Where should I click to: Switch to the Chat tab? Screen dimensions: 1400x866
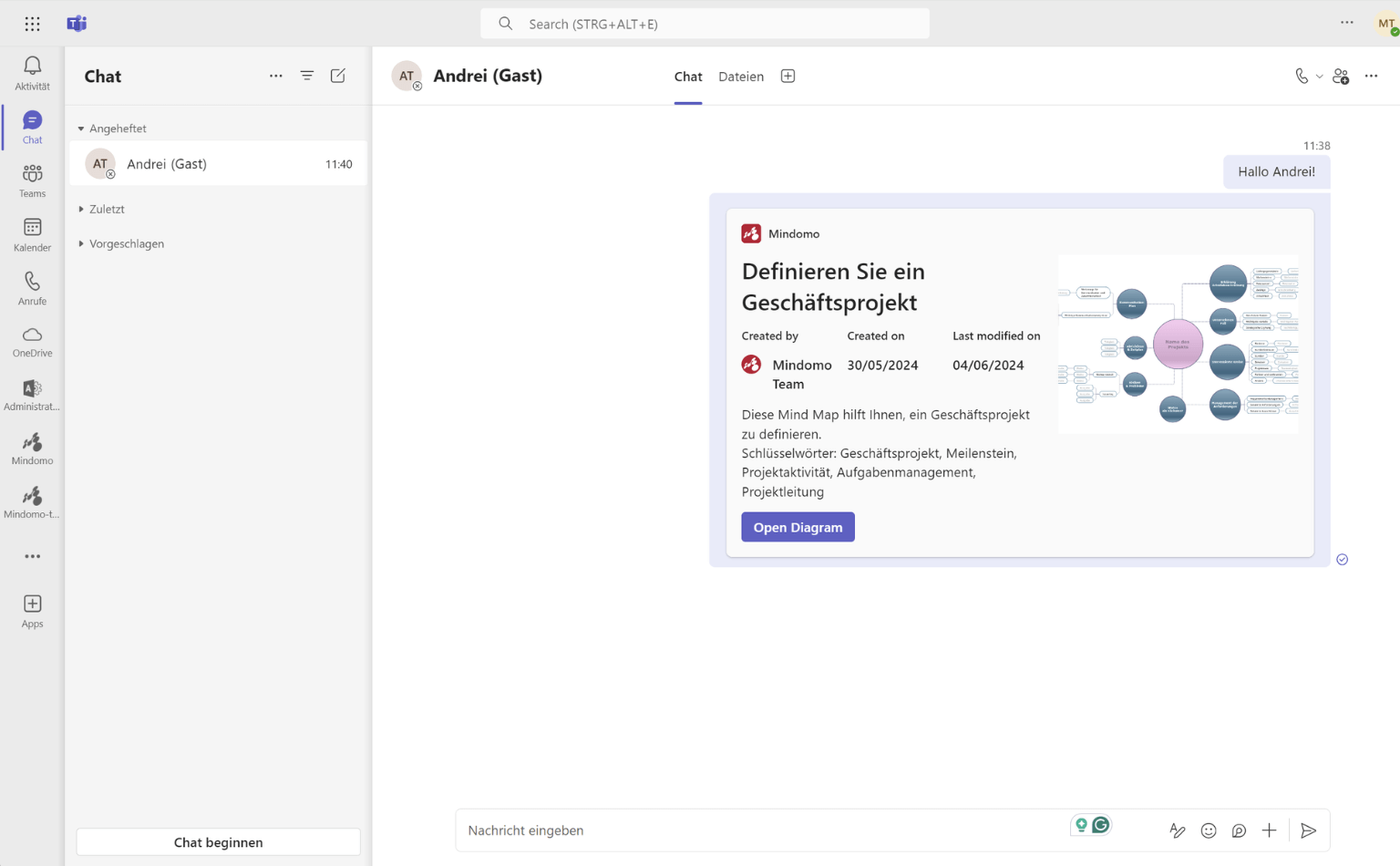688,77
